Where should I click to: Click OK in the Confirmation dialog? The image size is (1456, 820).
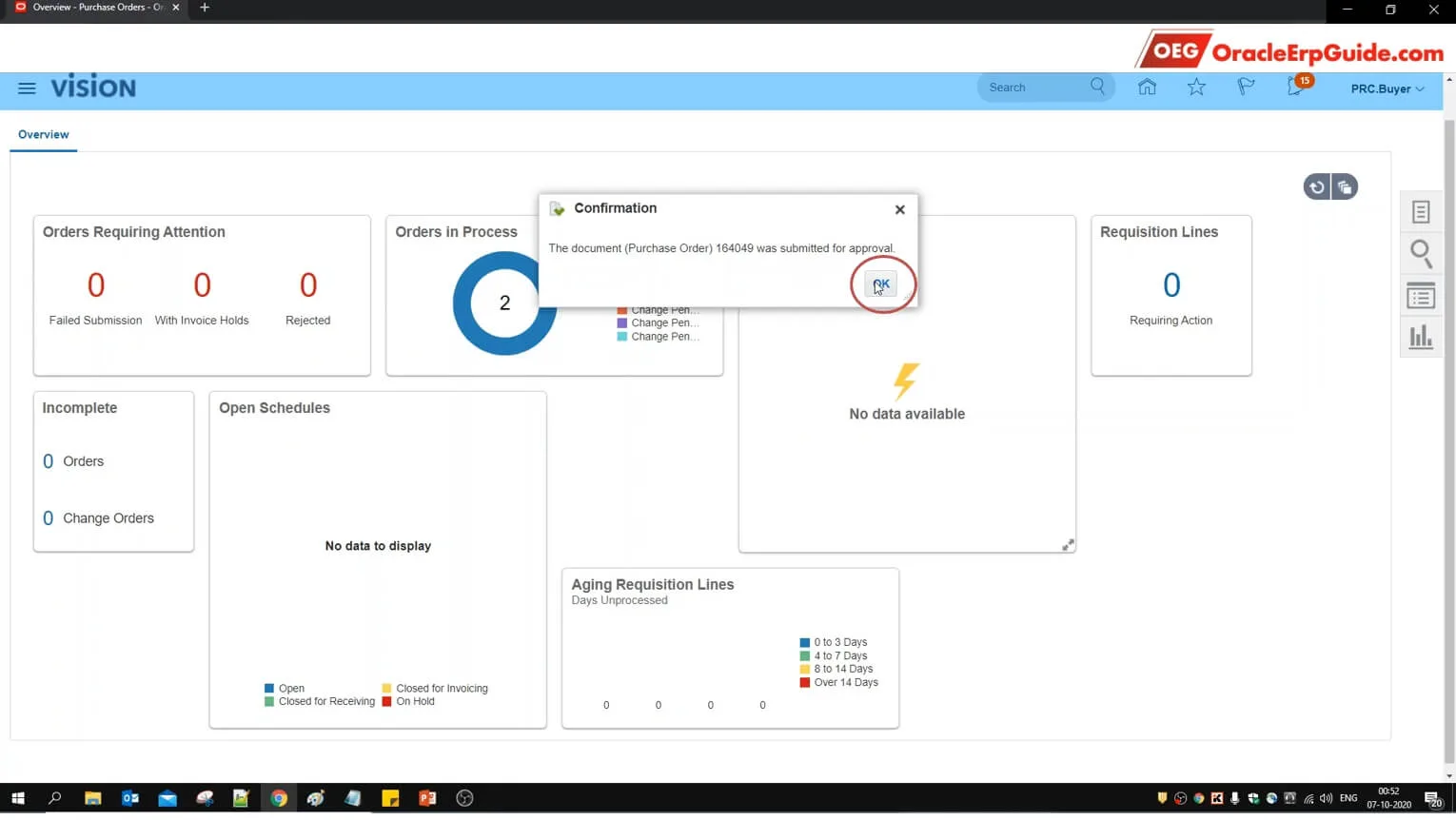pyautogui.click(x=881, y=283)
